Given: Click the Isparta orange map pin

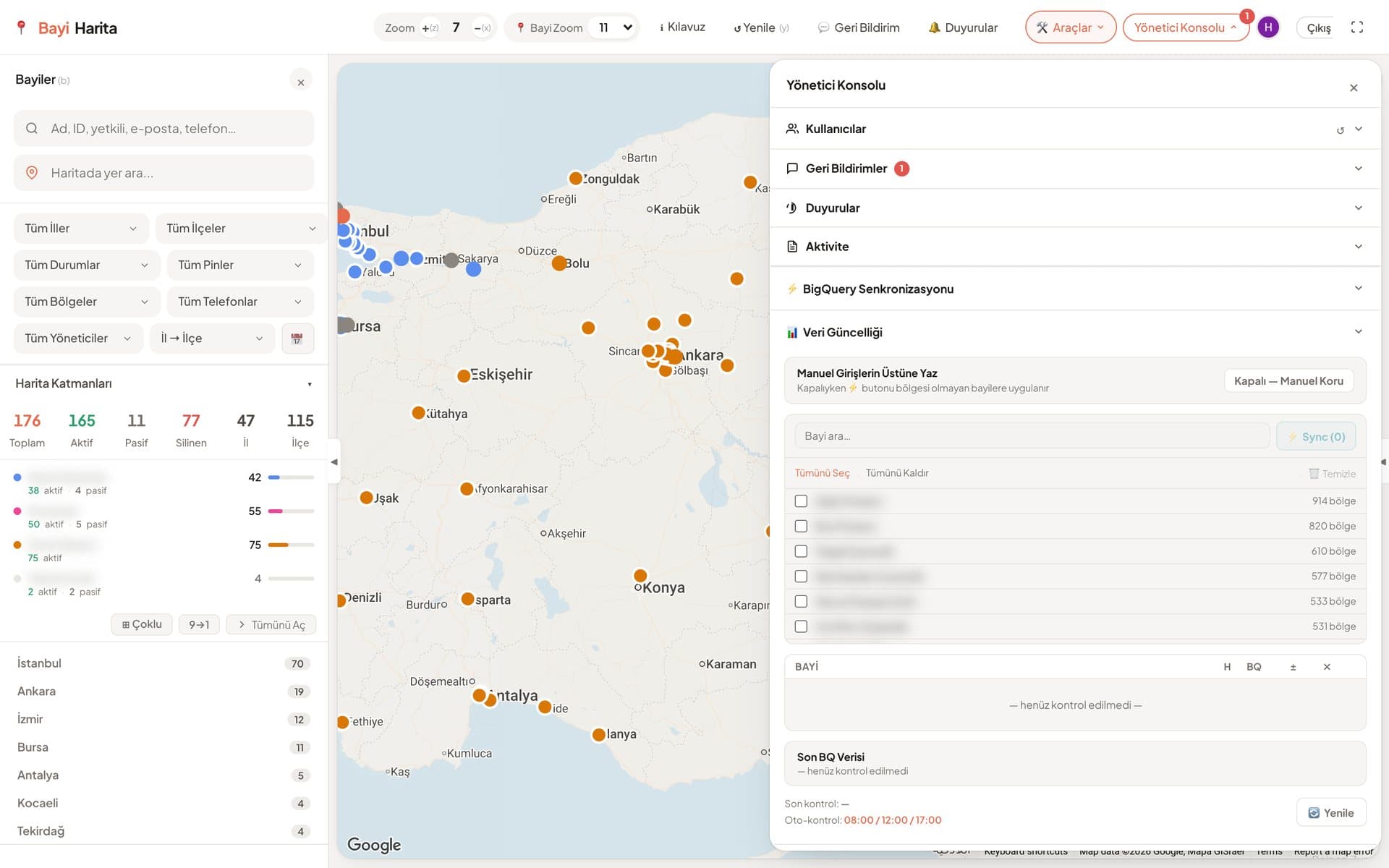Looking at the screenshot, I should tap(467, 599).
